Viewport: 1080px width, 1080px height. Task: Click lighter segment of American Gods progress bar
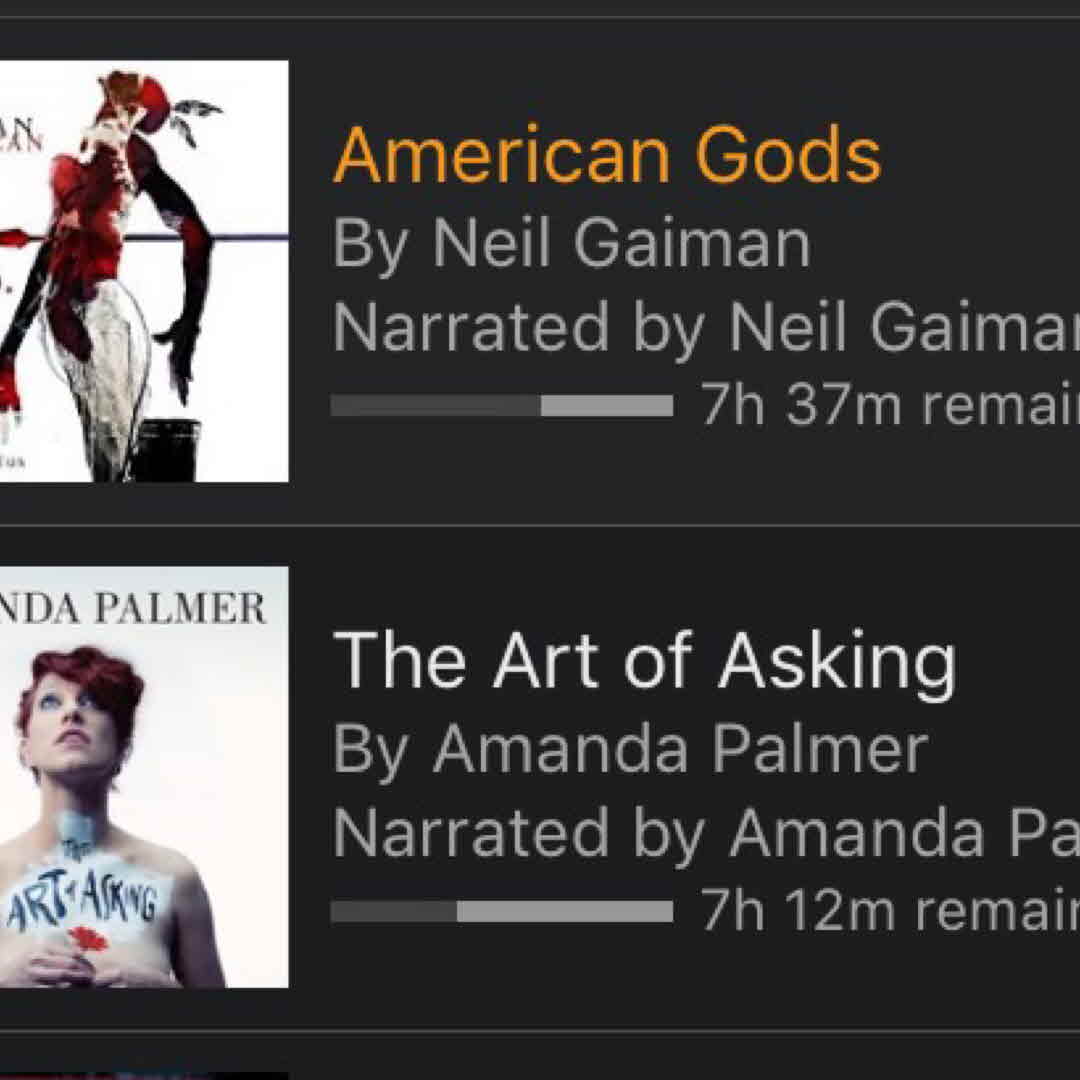click(x=606, y=405)
